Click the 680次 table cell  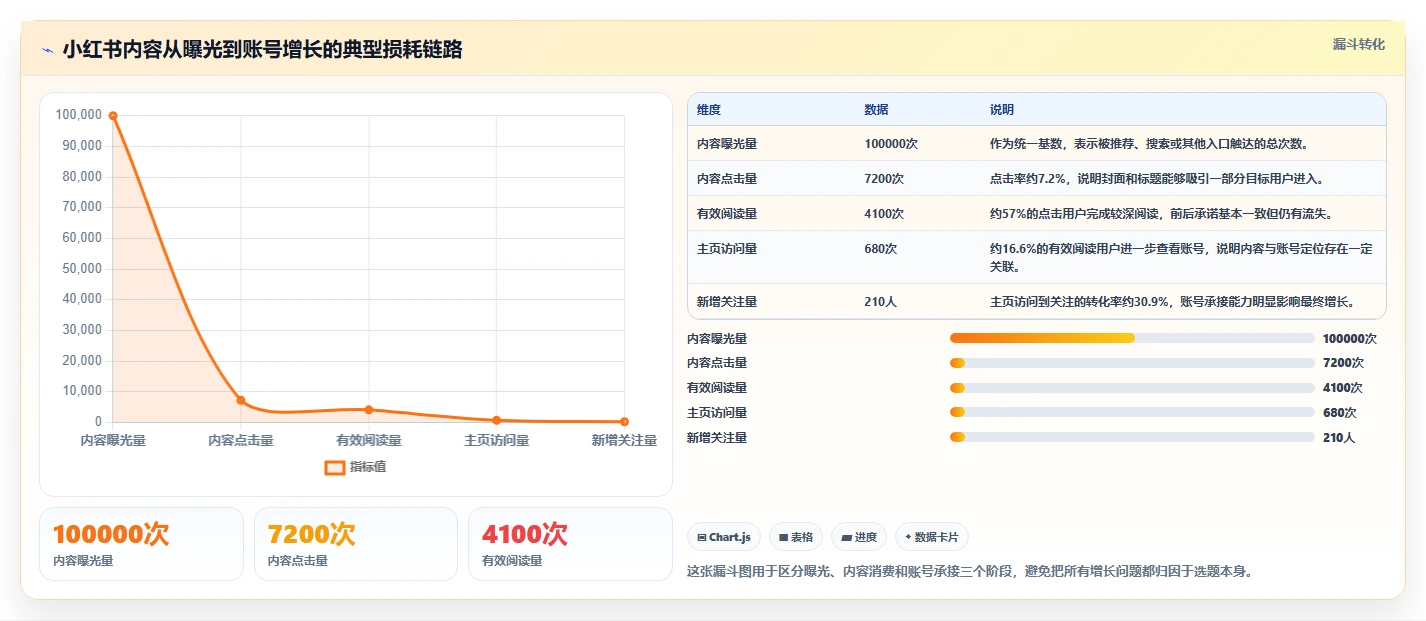pyautogui.click(x=881, y=249)
